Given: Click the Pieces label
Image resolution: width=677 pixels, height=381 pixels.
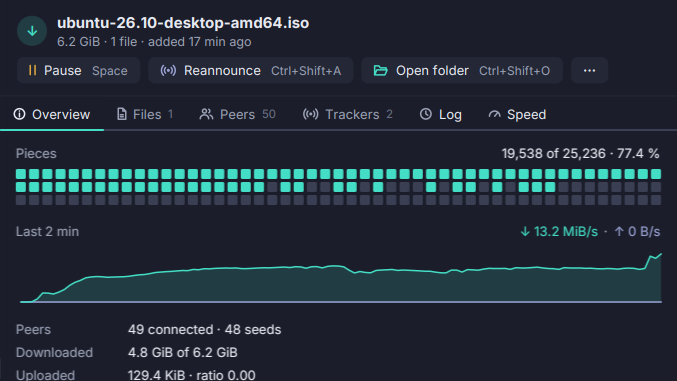Looking at the screenshot, I should pos(36,153).
